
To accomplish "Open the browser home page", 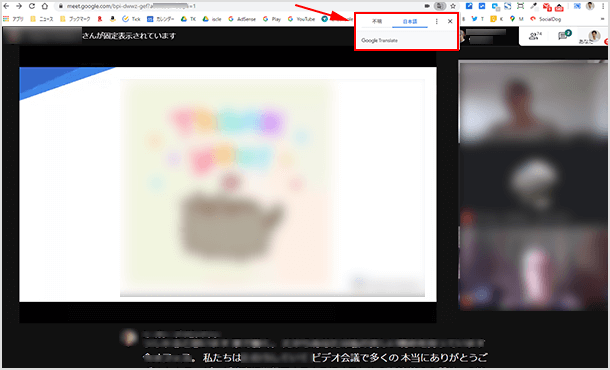I will pyautogui.click(x=45, y=6).
